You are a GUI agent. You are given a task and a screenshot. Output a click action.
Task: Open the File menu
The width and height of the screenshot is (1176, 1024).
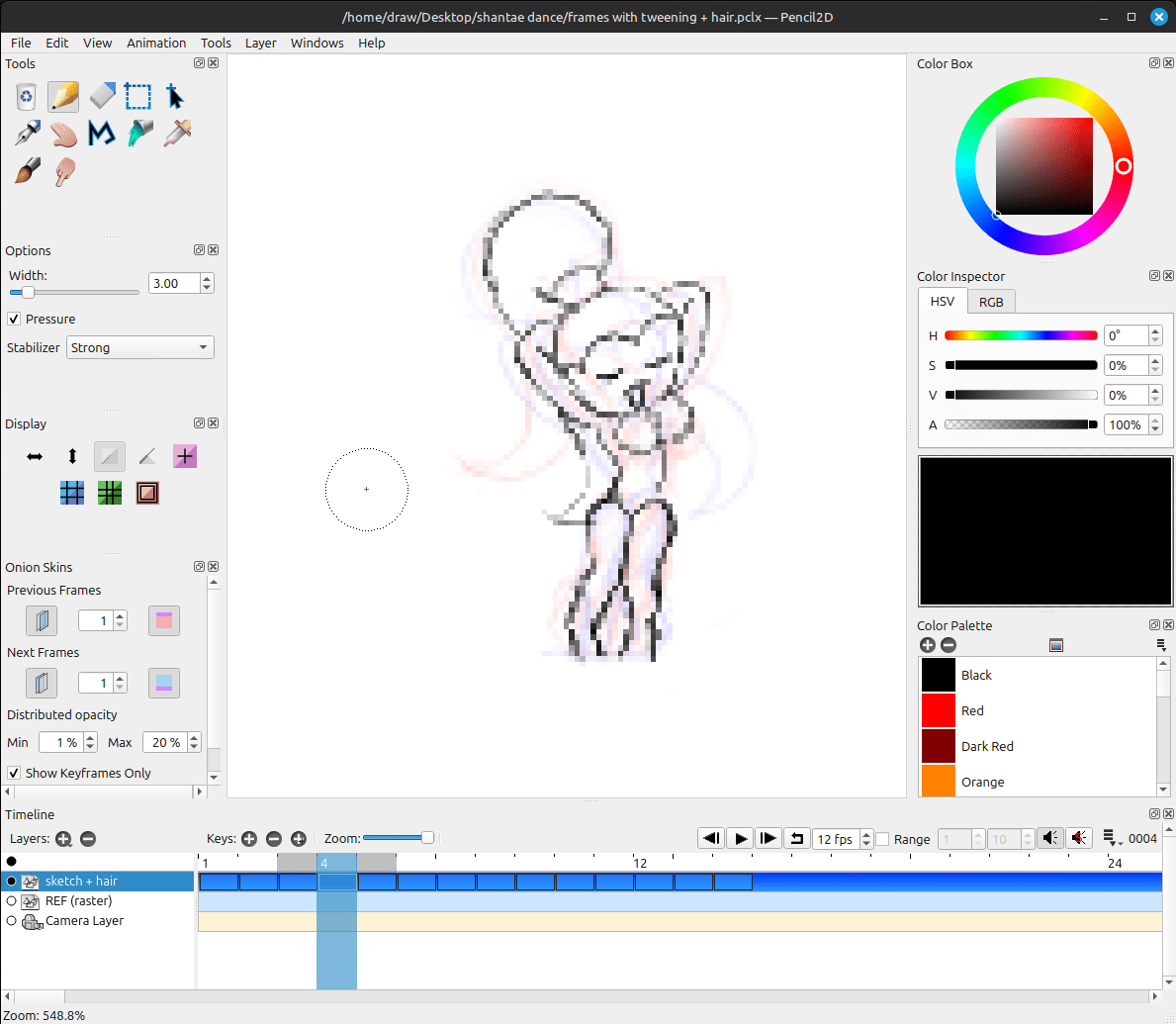pyautogui.click(x=21, y=43)
